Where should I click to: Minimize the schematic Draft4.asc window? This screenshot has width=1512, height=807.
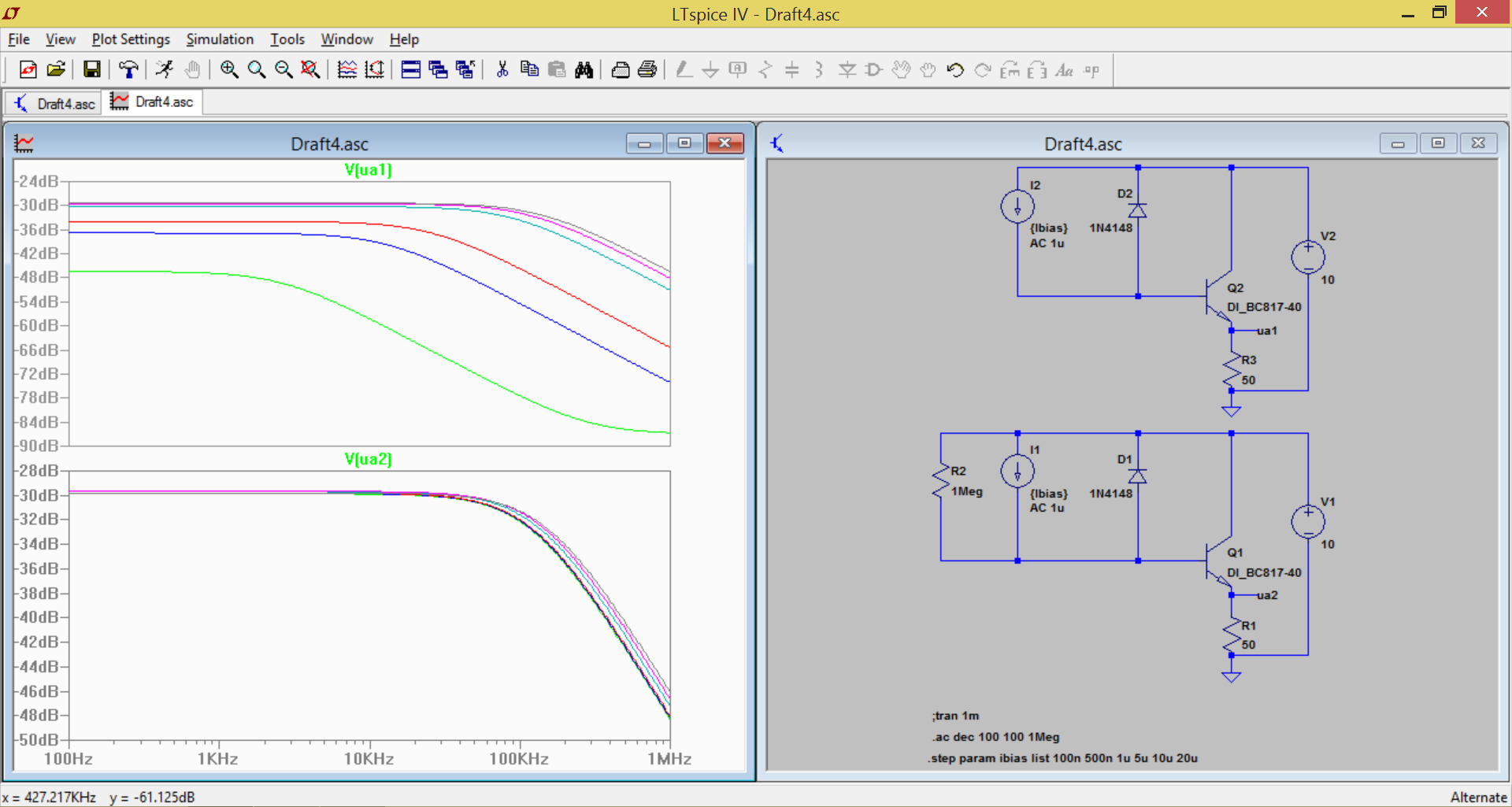coord(1399,143)
